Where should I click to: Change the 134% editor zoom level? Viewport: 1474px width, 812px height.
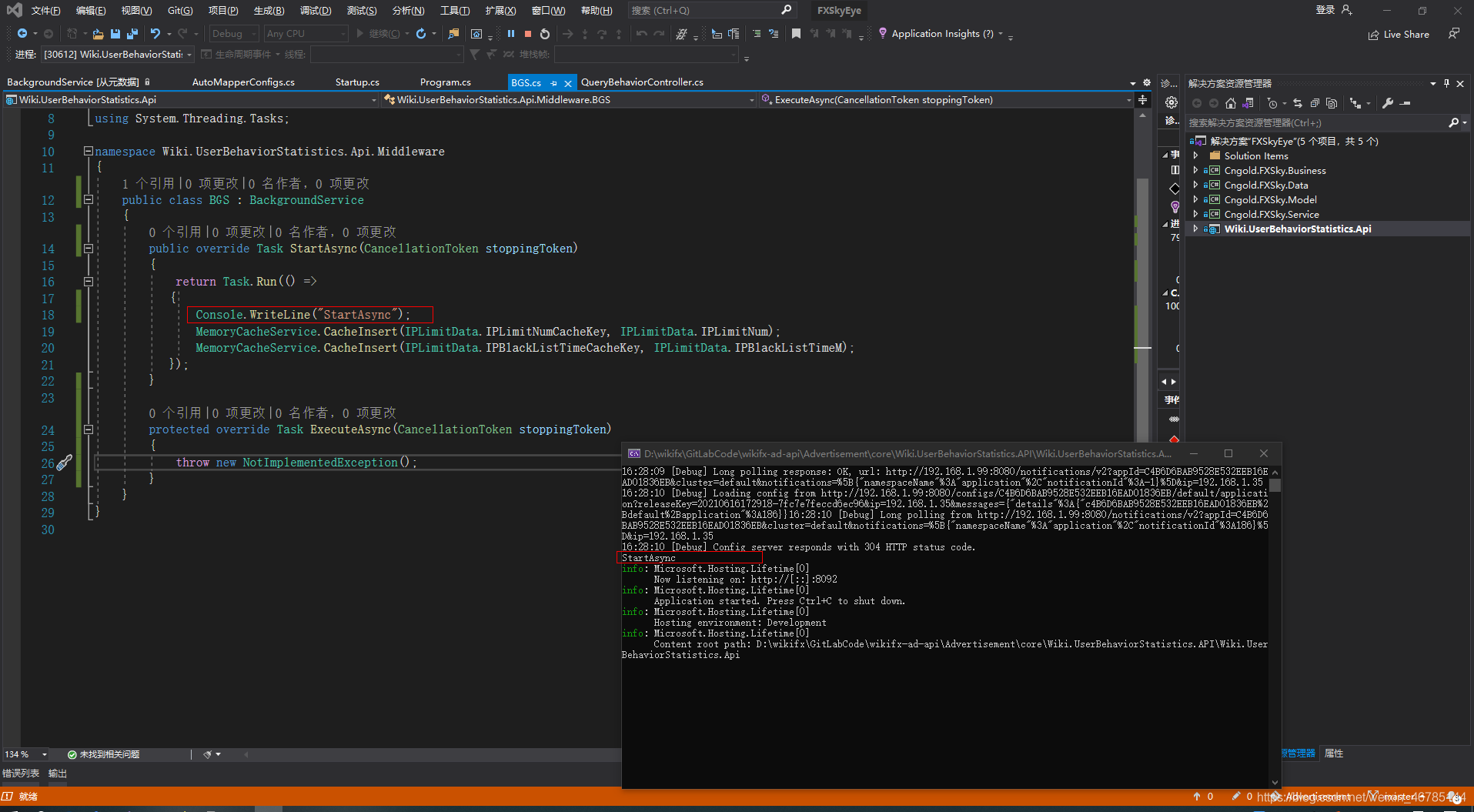click(x=23, y=754)
